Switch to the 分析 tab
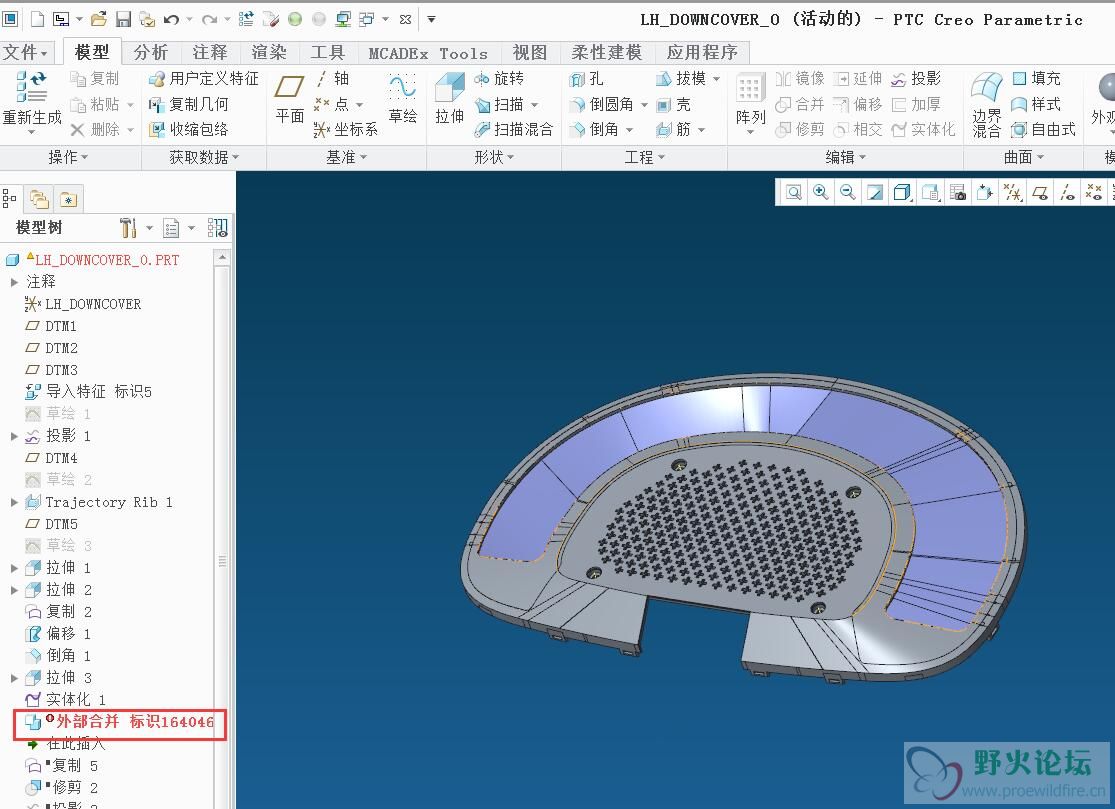Screen dimensions: 1115x809 click(x=151, y=53)
